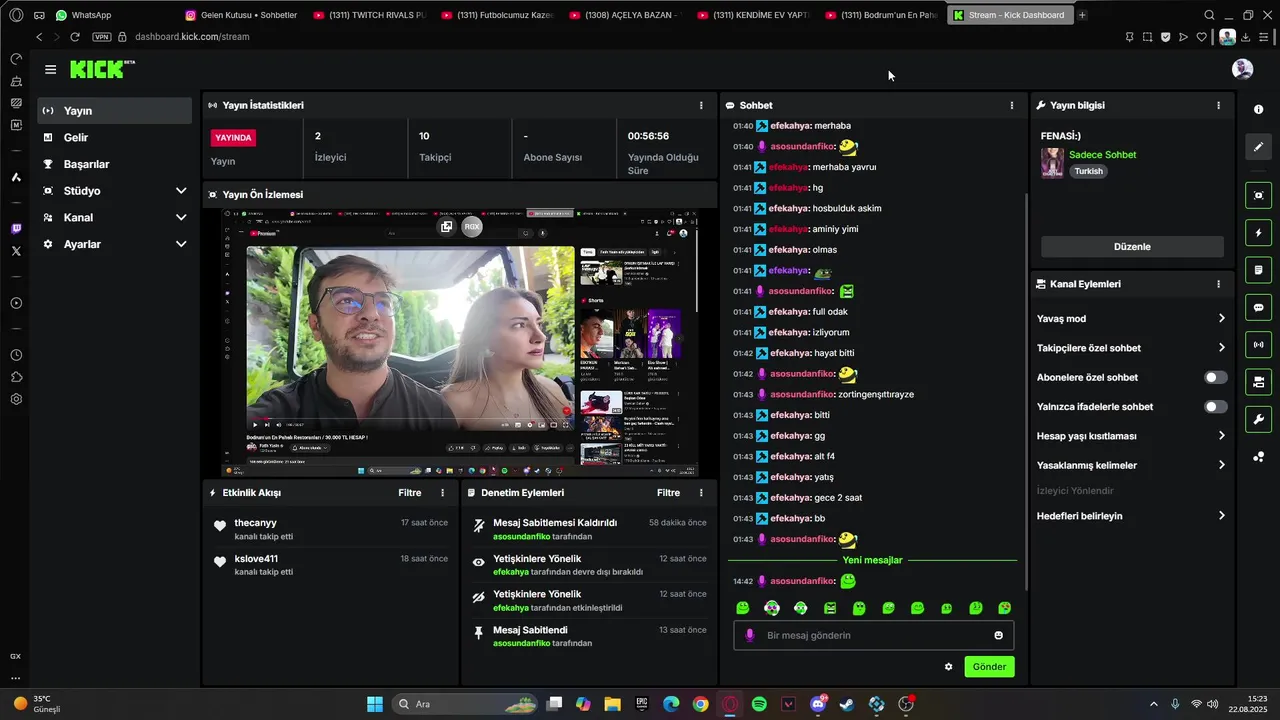Switch to TWITCH RIVALS browser tab
The width and height of the screenshot is (1280, 720).
[370, 15]
